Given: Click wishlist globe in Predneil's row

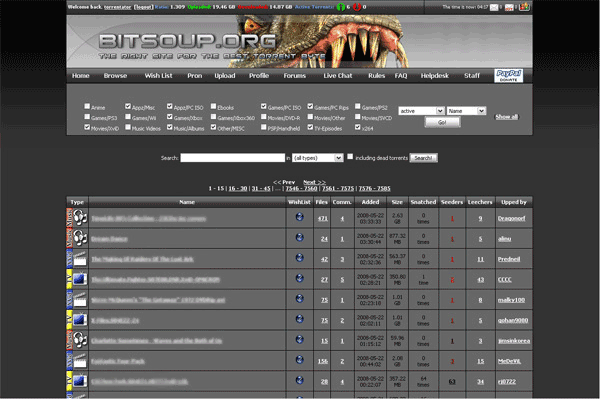Looking at the screenshot, I should [x=300, y=257].
